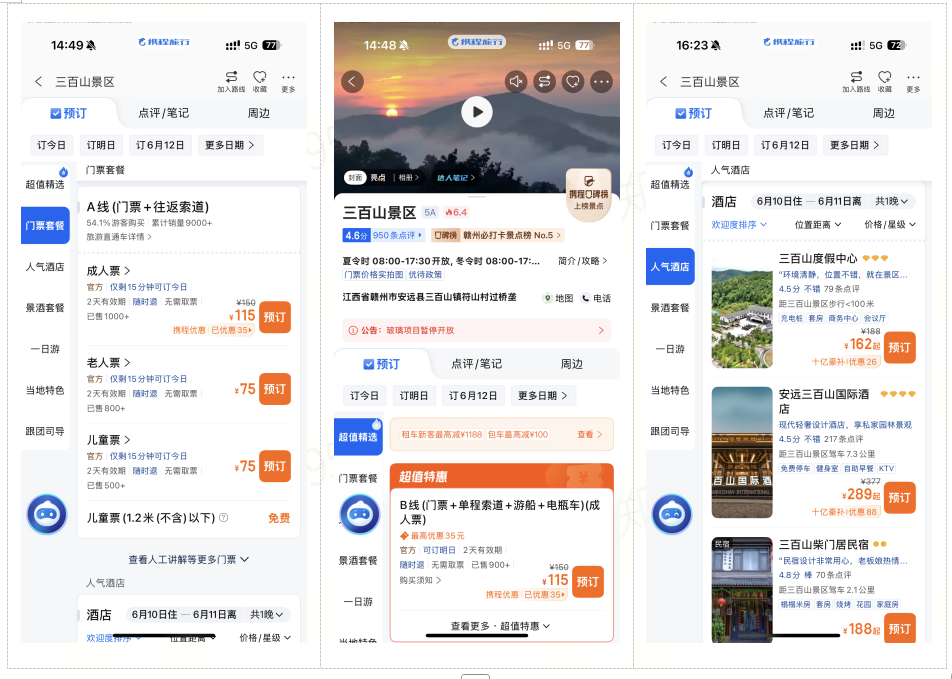Choose 订6月12日 chip in left screen
This screenshot has width=952, height=679.
click(x=160, y=145)
